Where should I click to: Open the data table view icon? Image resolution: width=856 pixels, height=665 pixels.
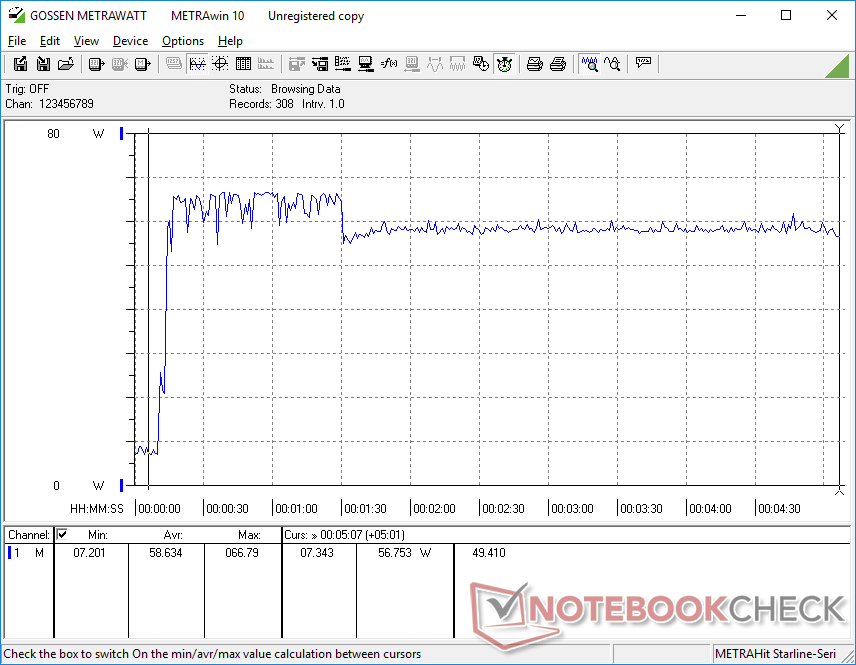(x=243, y=64)
